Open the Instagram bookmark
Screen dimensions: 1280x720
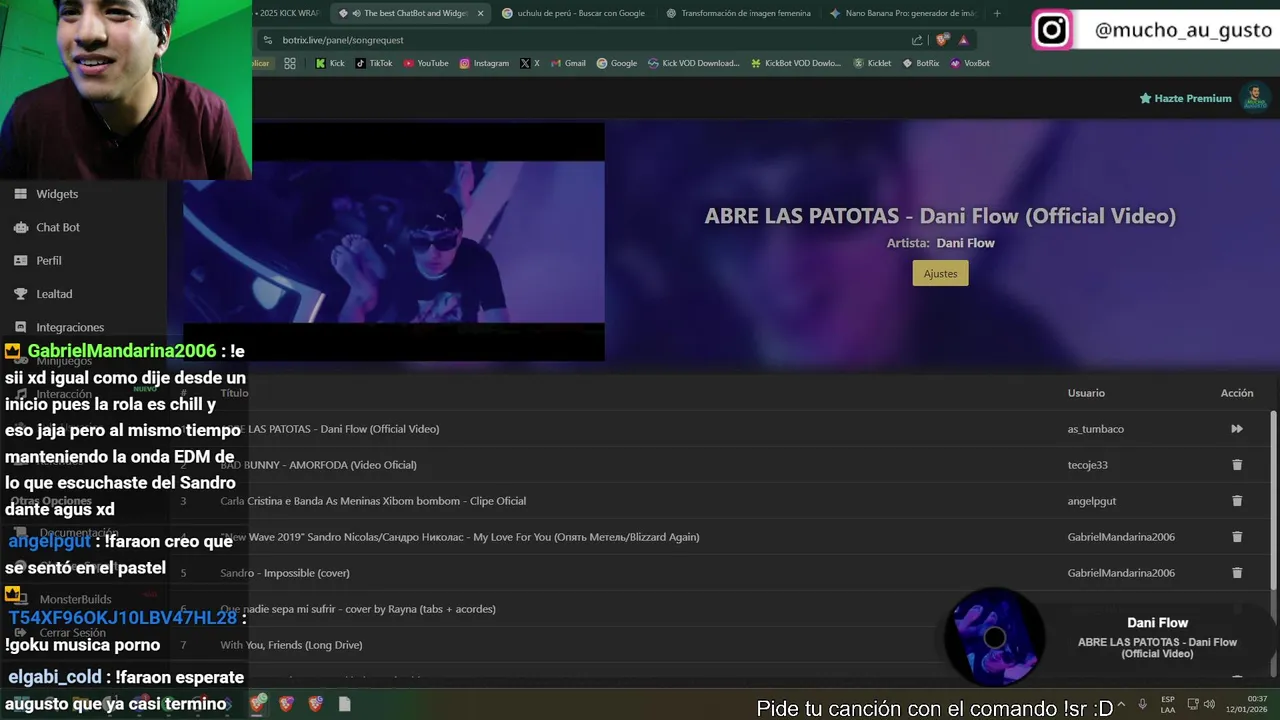(x=484, y=63)
